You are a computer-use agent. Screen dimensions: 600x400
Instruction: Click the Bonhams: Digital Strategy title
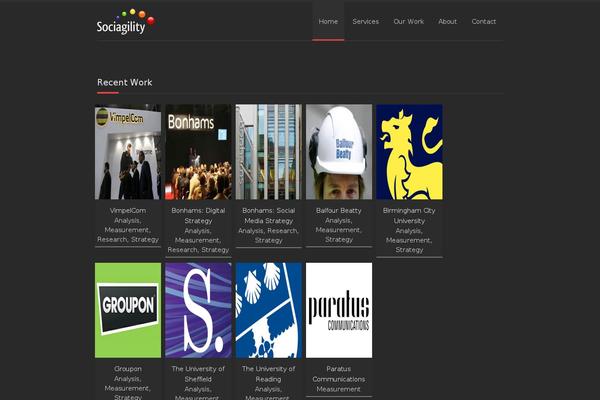pyautogui.click(x=198, y=216)
